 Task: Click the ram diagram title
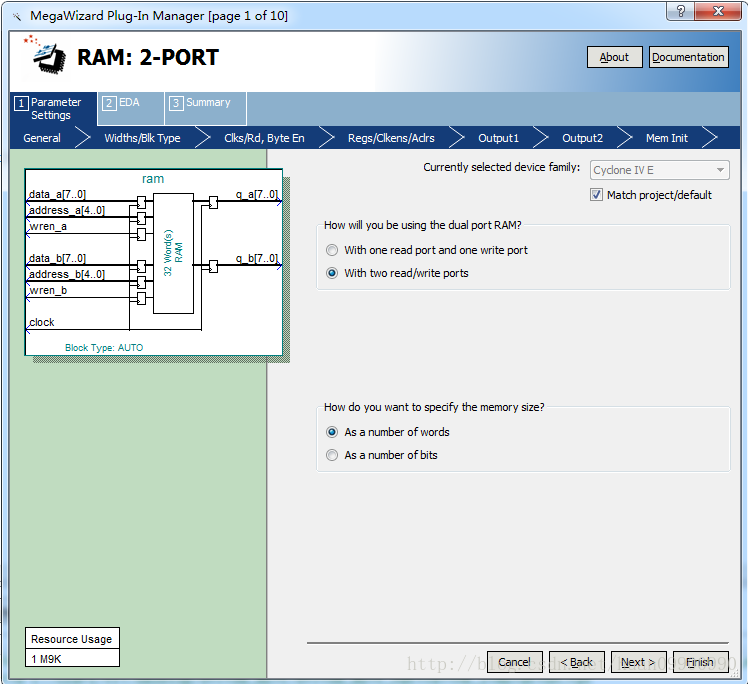pyautogui.click(x=153, y=179)
